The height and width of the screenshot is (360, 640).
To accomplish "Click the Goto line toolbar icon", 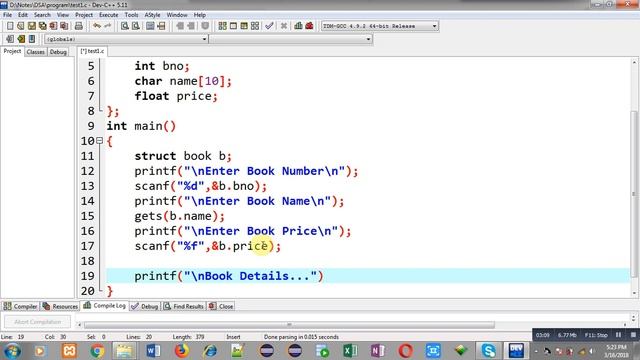I will point(161,26).
